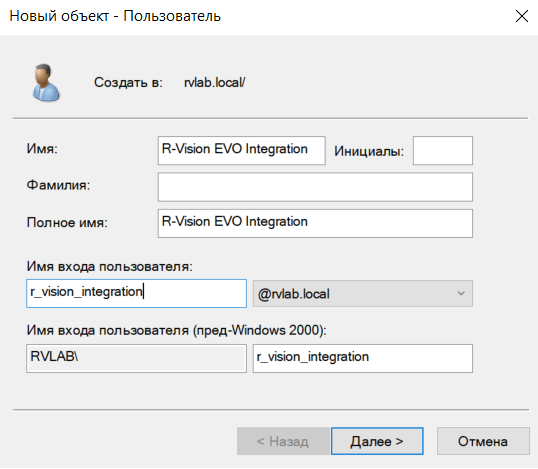Click the disabled < Назад button
This screenshot has height=469, width=538.
click(283, 441)
